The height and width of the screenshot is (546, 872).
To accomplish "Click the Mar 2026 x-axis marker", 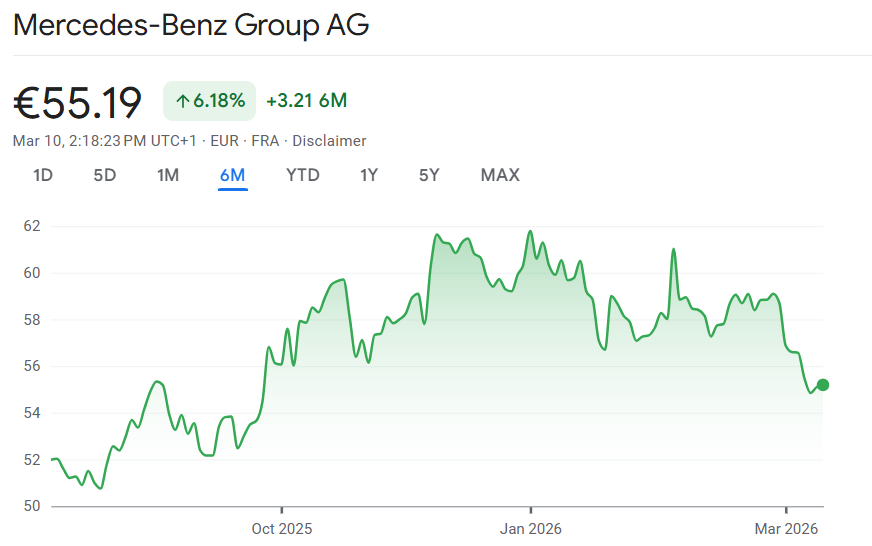I will pyautogui.click(x=787, y=528).
